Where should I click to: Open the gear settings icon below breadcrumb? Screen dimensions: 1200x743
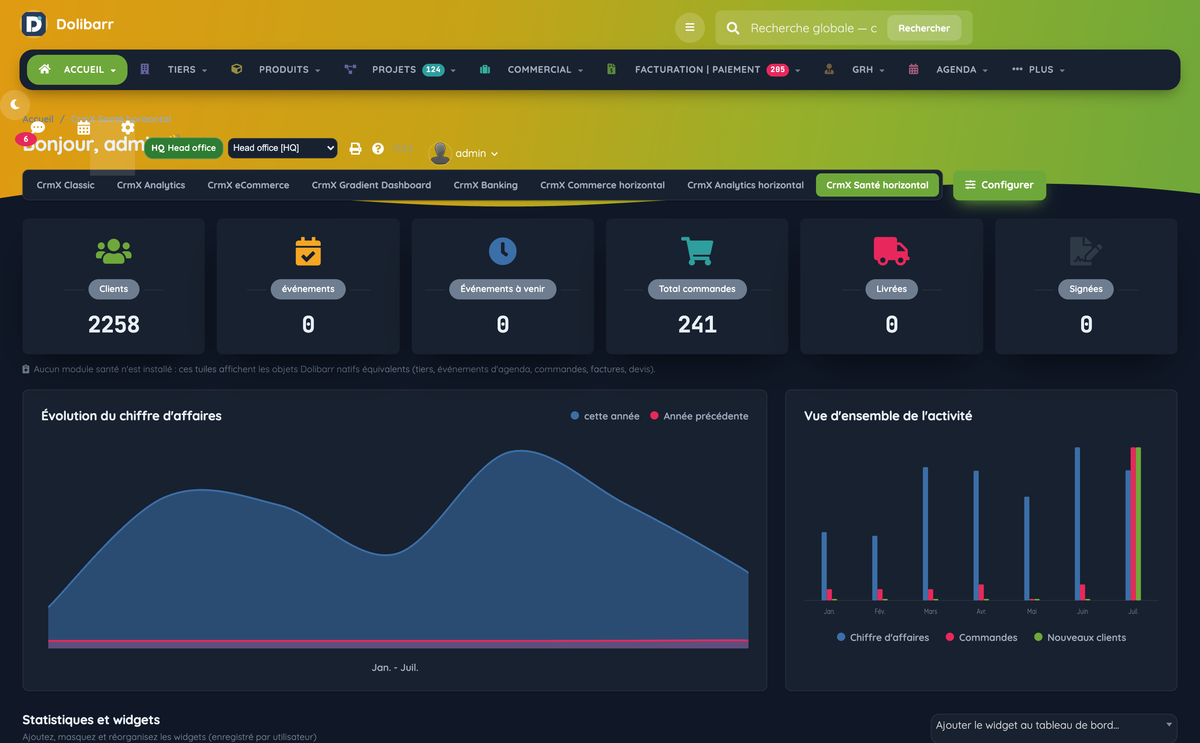click(x=128, y=128)
